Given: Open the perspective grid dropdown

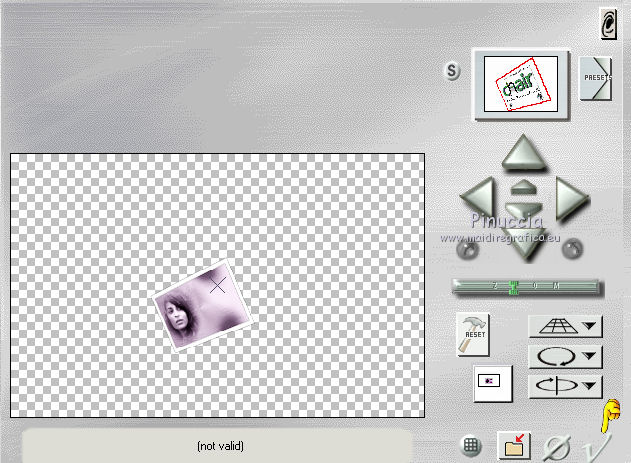Looking at the screenshot, I should 565,326.
